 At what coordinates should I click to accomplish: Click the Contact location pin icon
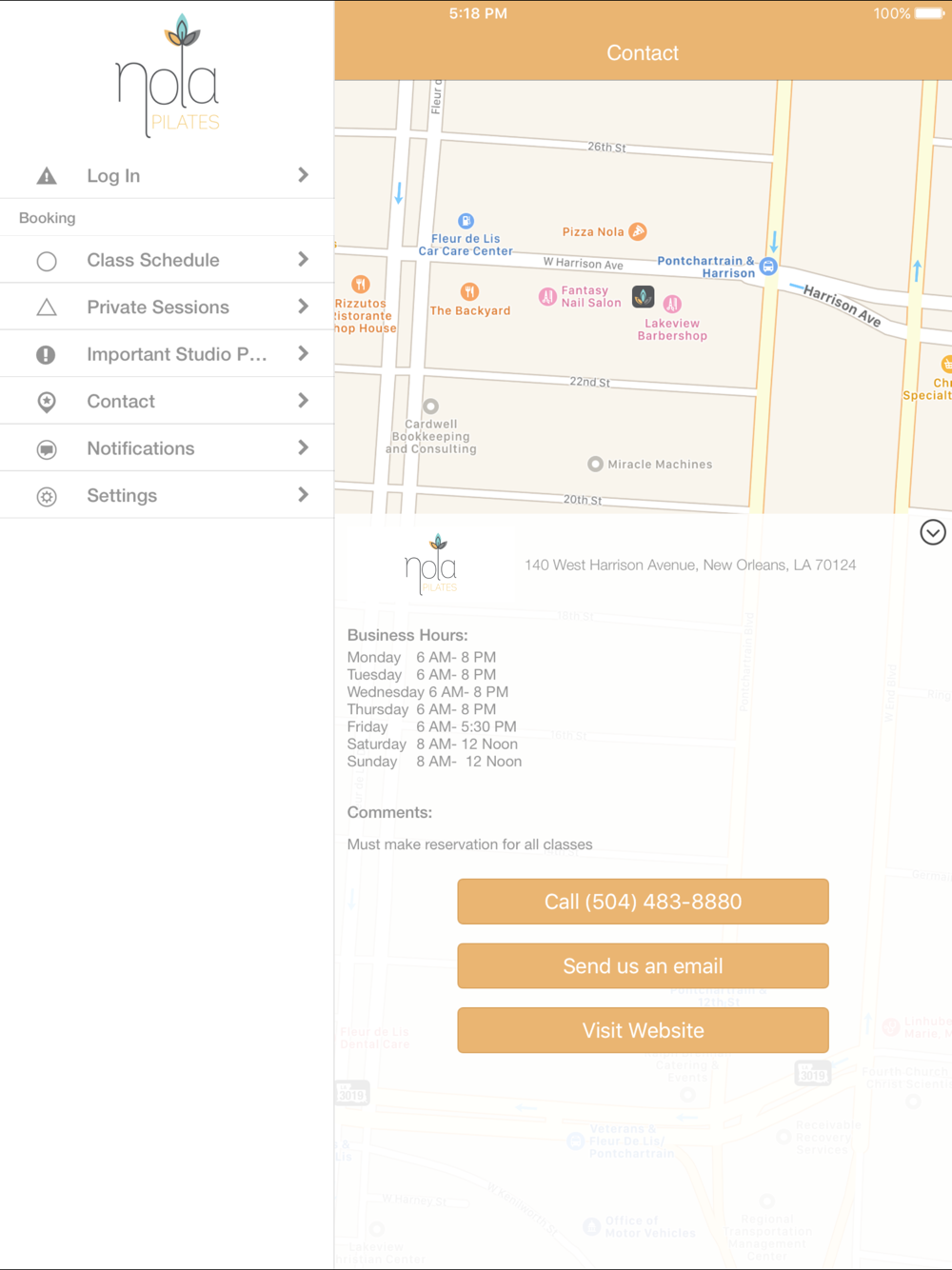[47, 402]
